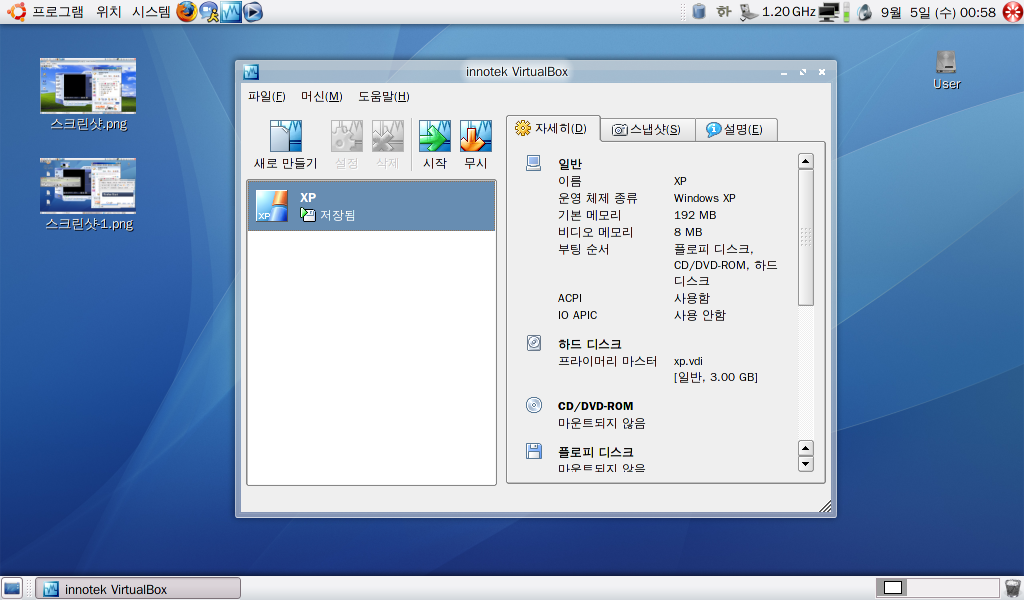Open the 시스템 panel menu
1024x600 pixels.
coord(151,12)
